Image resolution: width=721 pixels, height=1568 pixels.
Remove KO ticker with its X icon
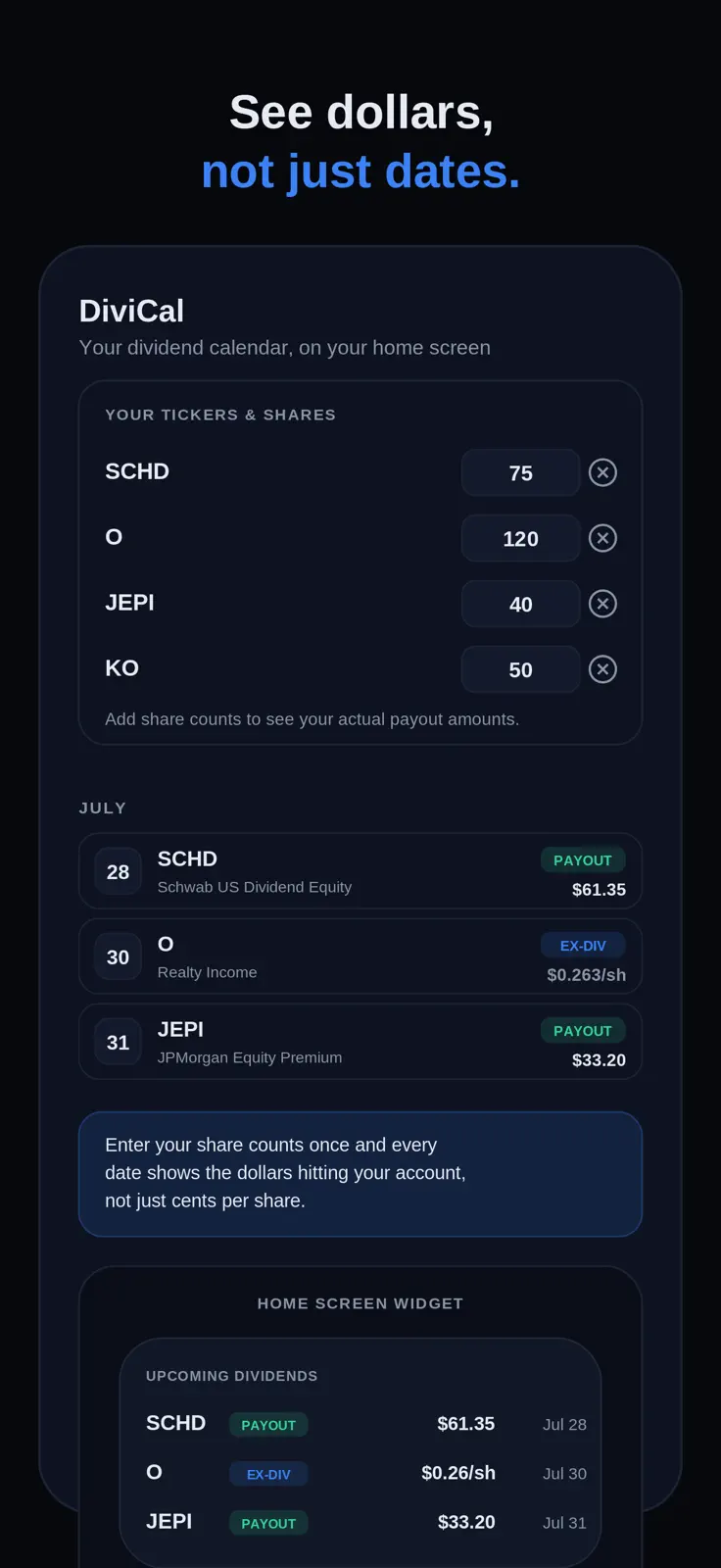[x=602, y=669]
